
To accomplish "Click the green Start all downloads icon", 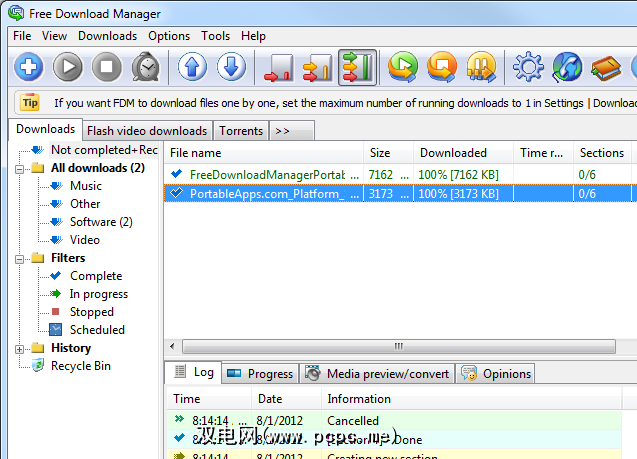I will pyautogui.click(x=403, y=67).
